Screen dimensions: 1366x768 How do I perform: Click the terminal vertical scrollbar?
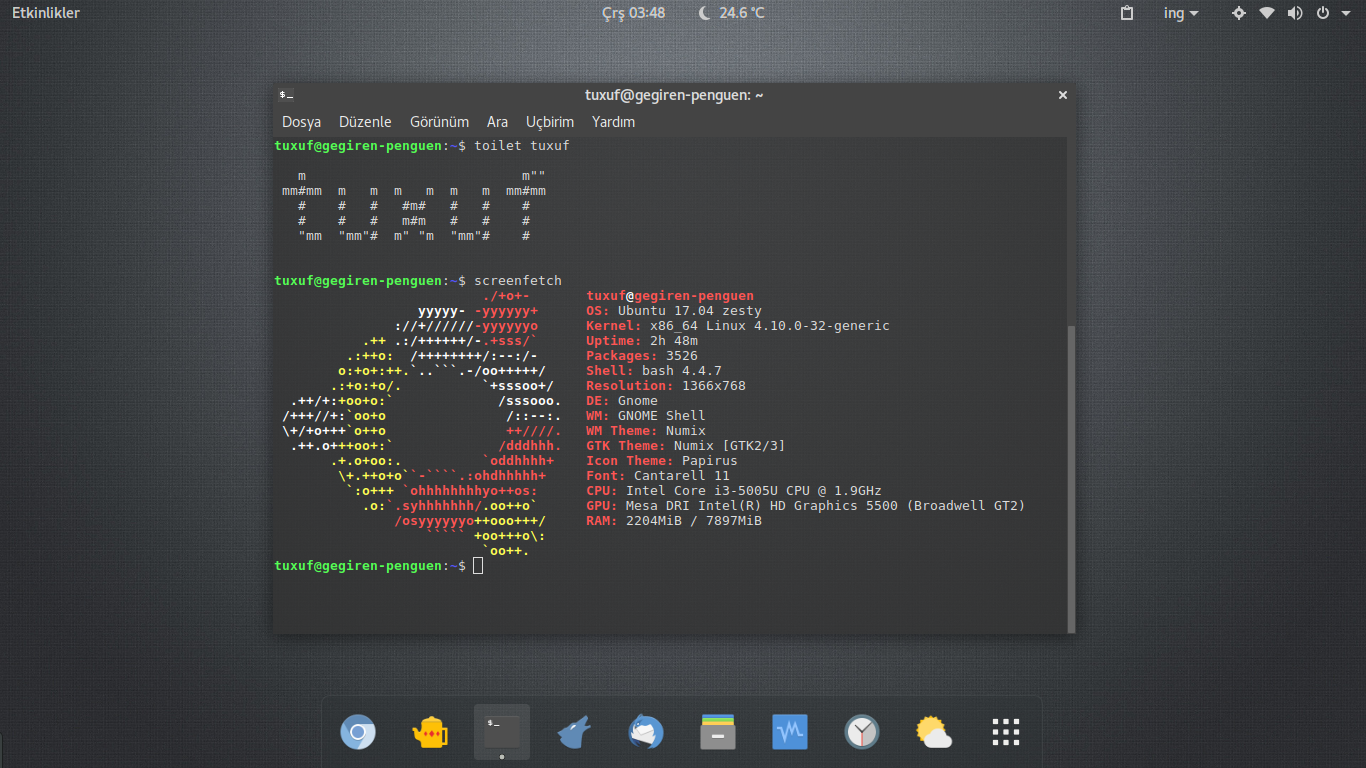pos(1071,478)
